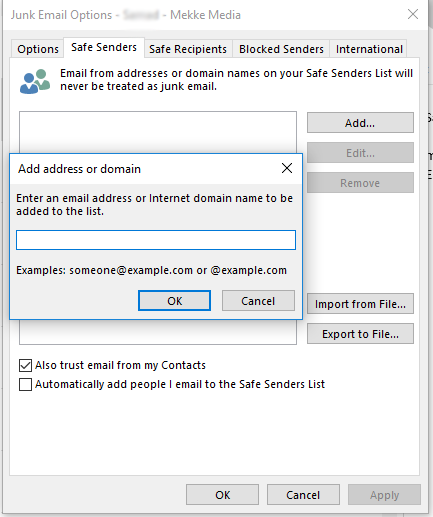This screenshot has height=517, width=433.
Task: Click the Add... button
Action: 360,123
